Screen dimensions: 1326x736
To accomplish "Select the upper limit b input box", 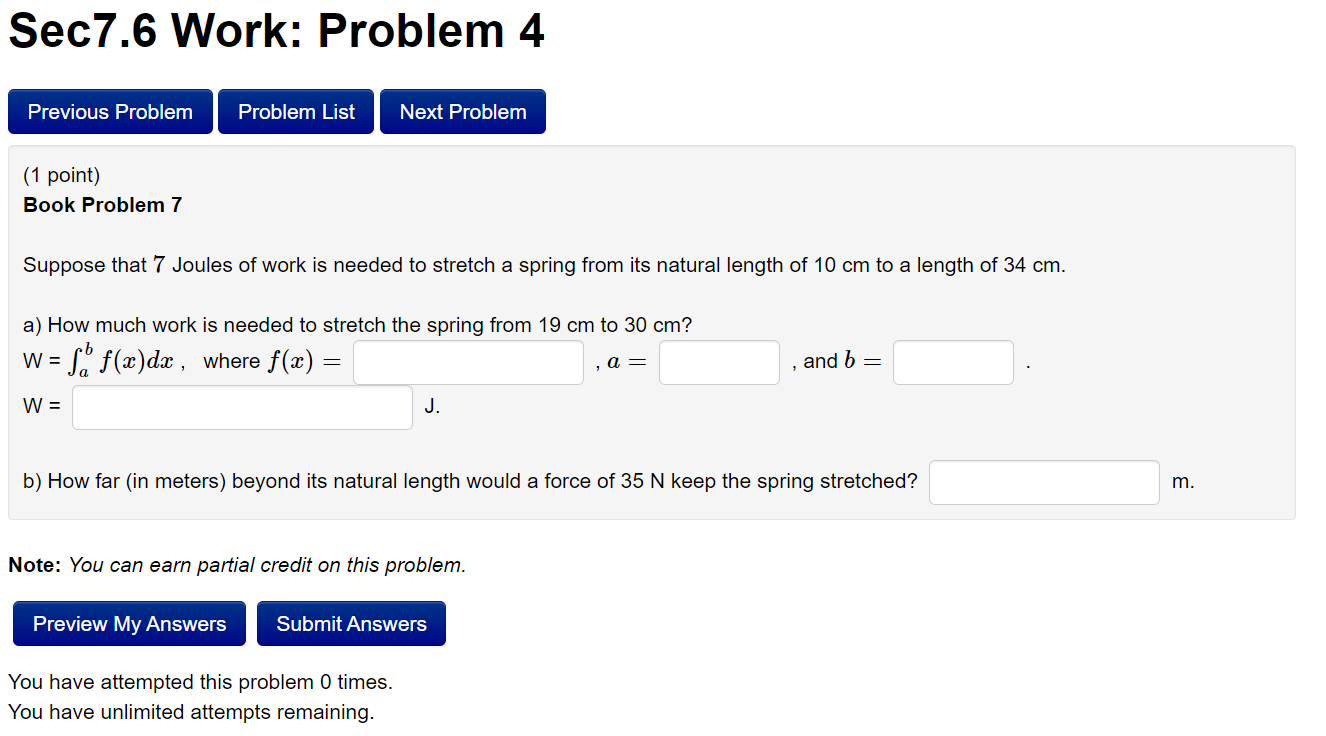I will pos(952,362).
